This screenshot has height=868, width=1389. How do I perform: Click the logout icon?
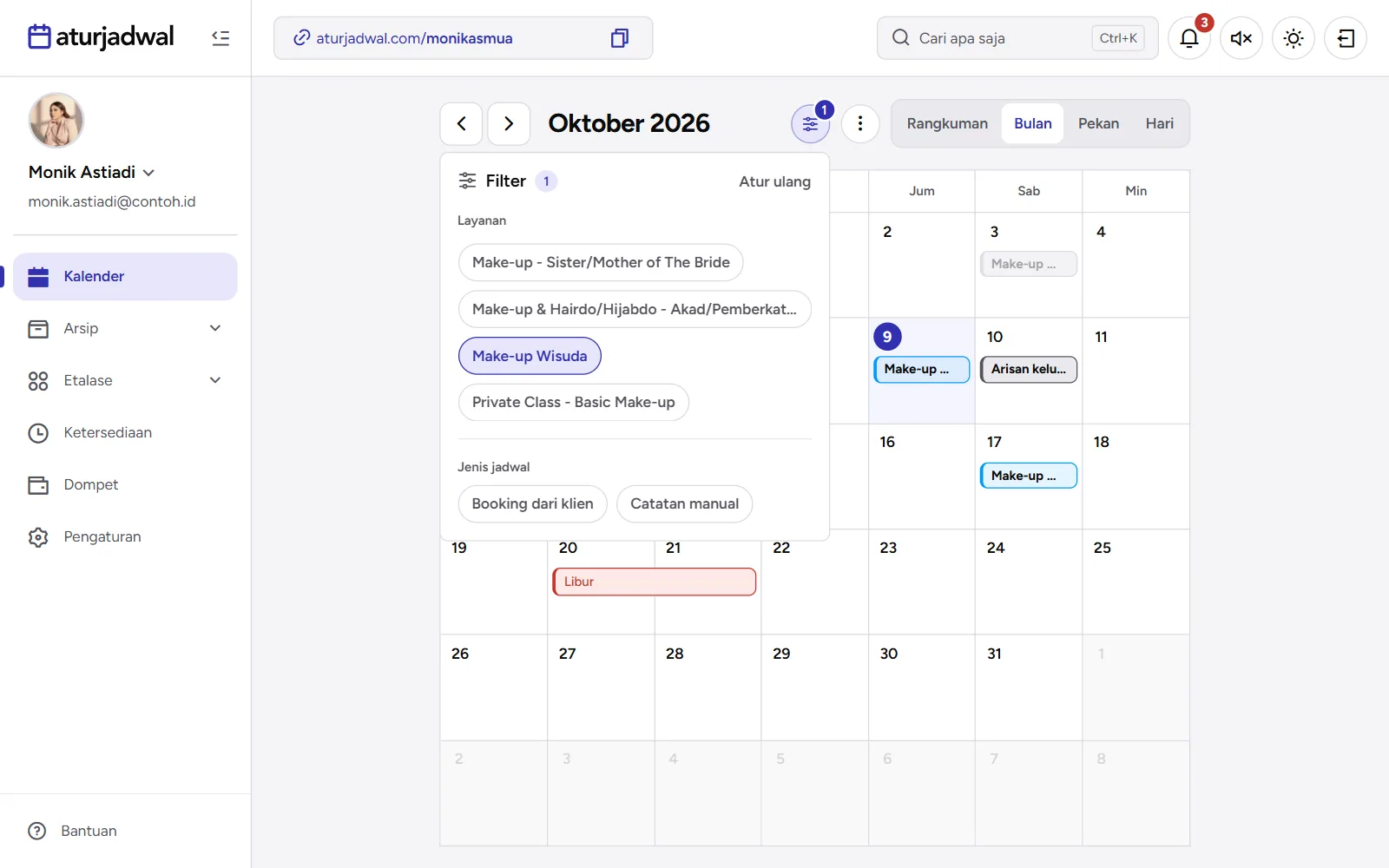click(x=1346, y=38)
